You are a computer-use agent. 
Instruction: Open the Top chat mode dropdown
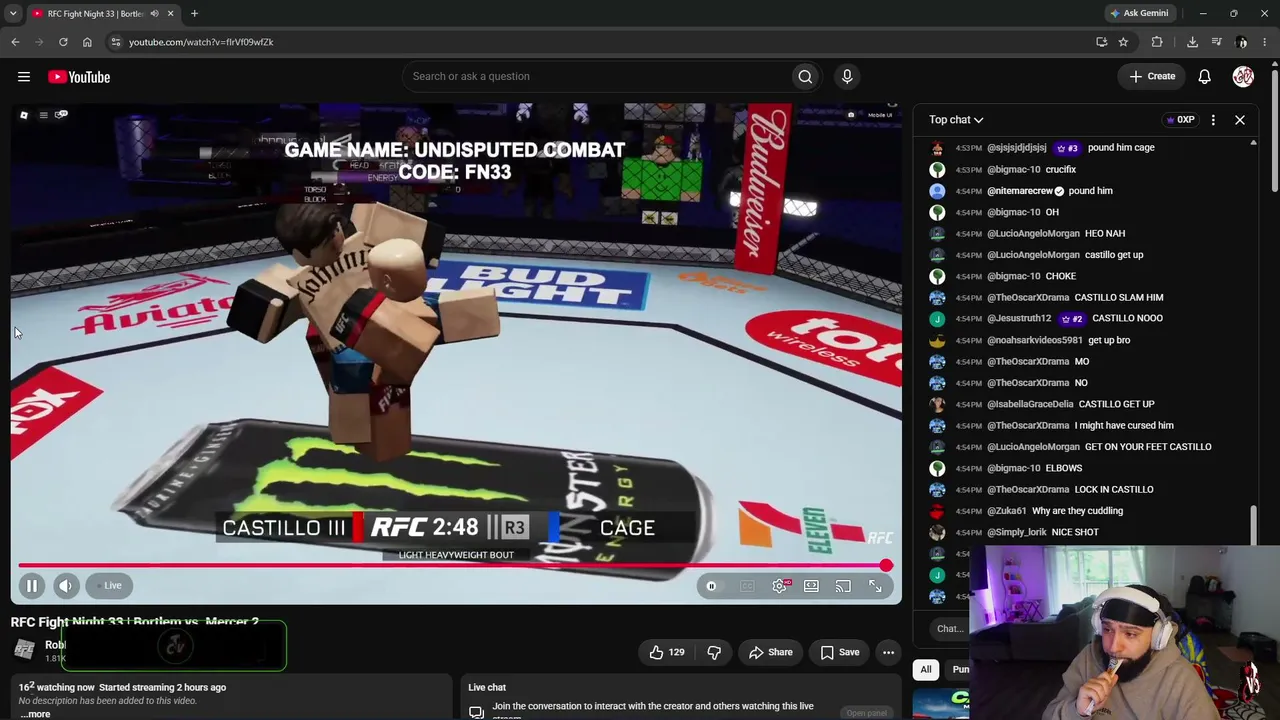(x=956, y=120)
